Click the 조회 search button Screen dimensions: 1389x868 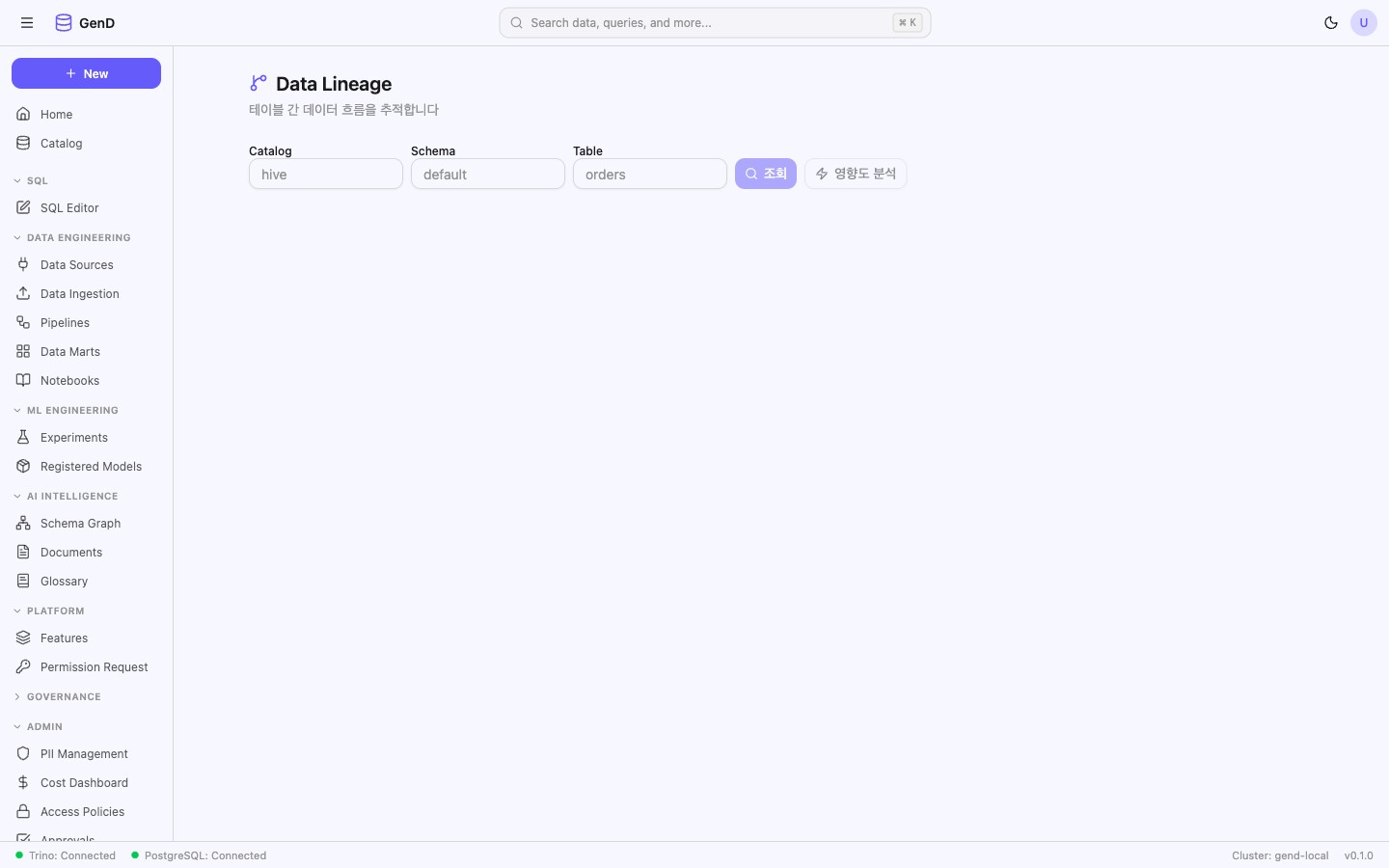coord(765,174)
